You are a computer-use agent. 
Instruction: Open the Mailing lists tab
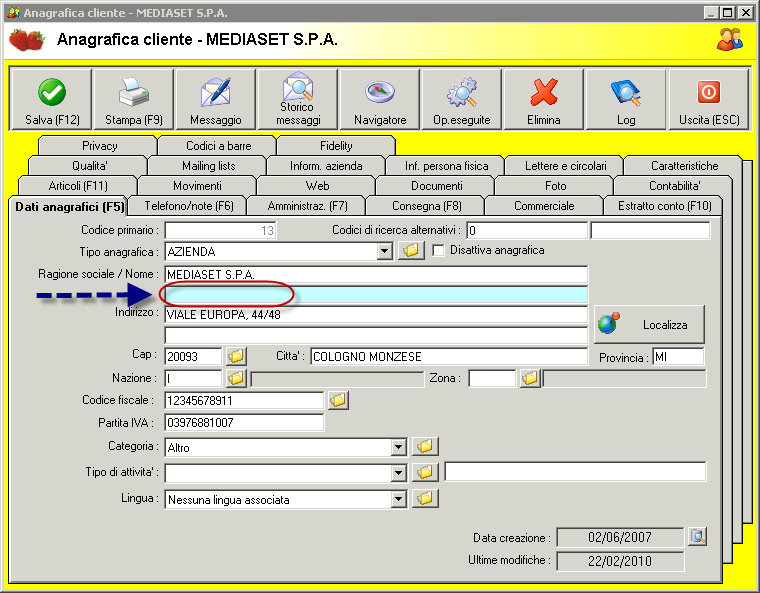208,166
